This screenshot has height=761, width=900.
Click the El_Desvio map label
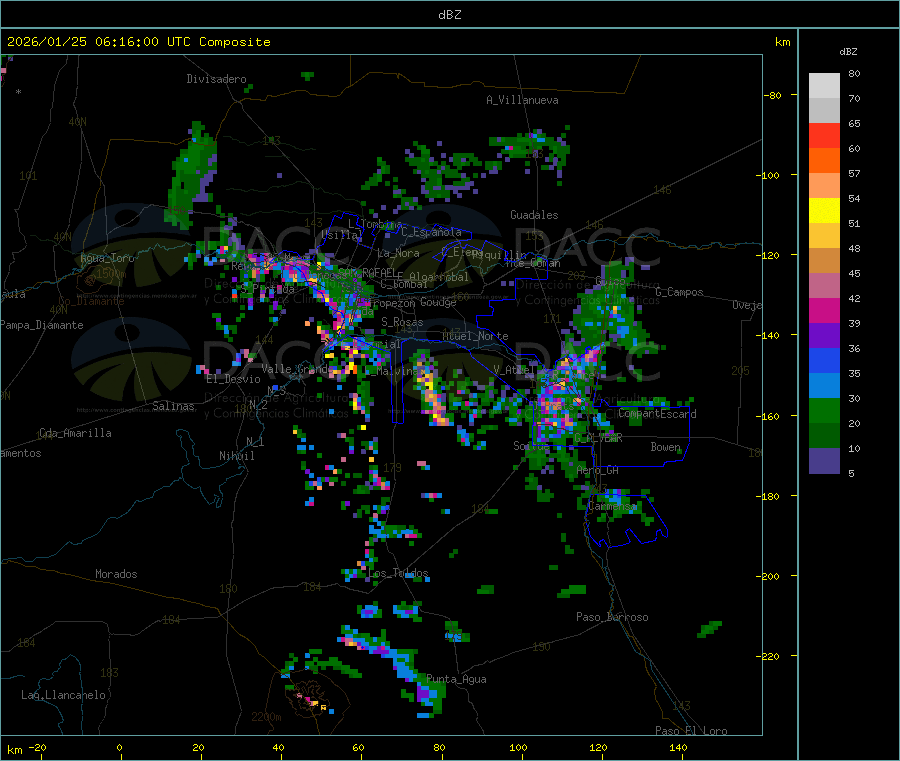pyautogui.click(x=233, y=379)
